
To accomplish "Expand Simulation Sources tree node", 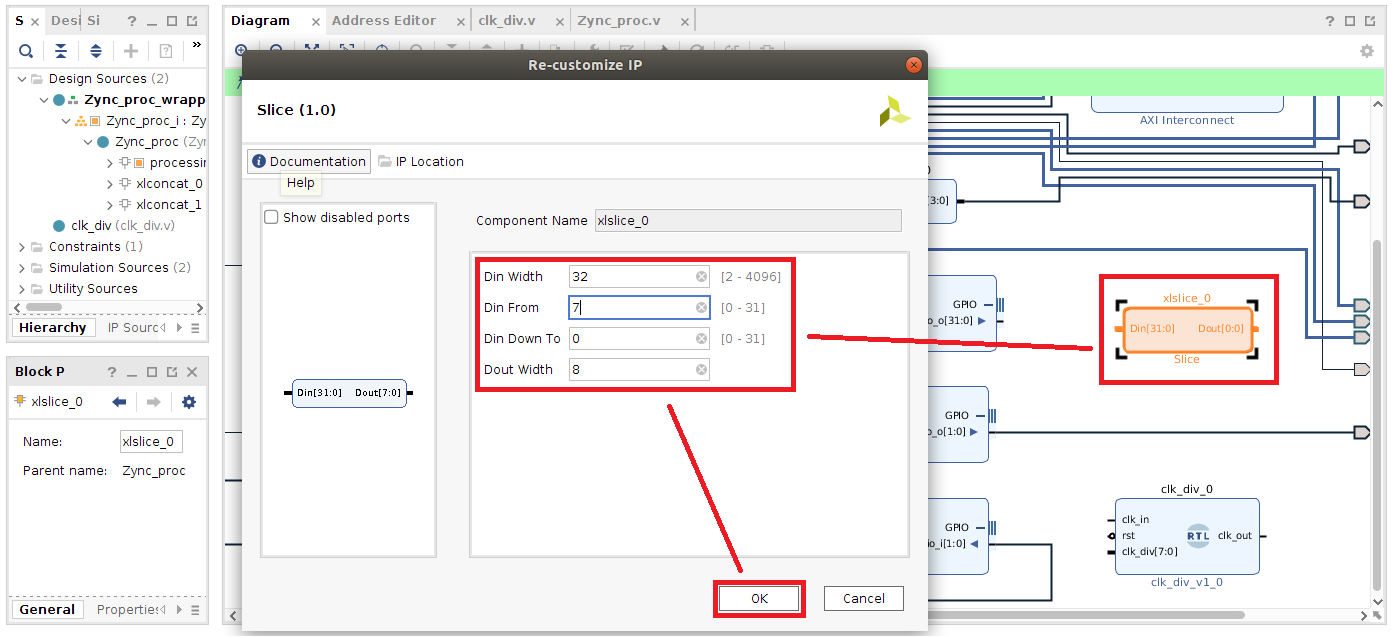I will (22, 268).
